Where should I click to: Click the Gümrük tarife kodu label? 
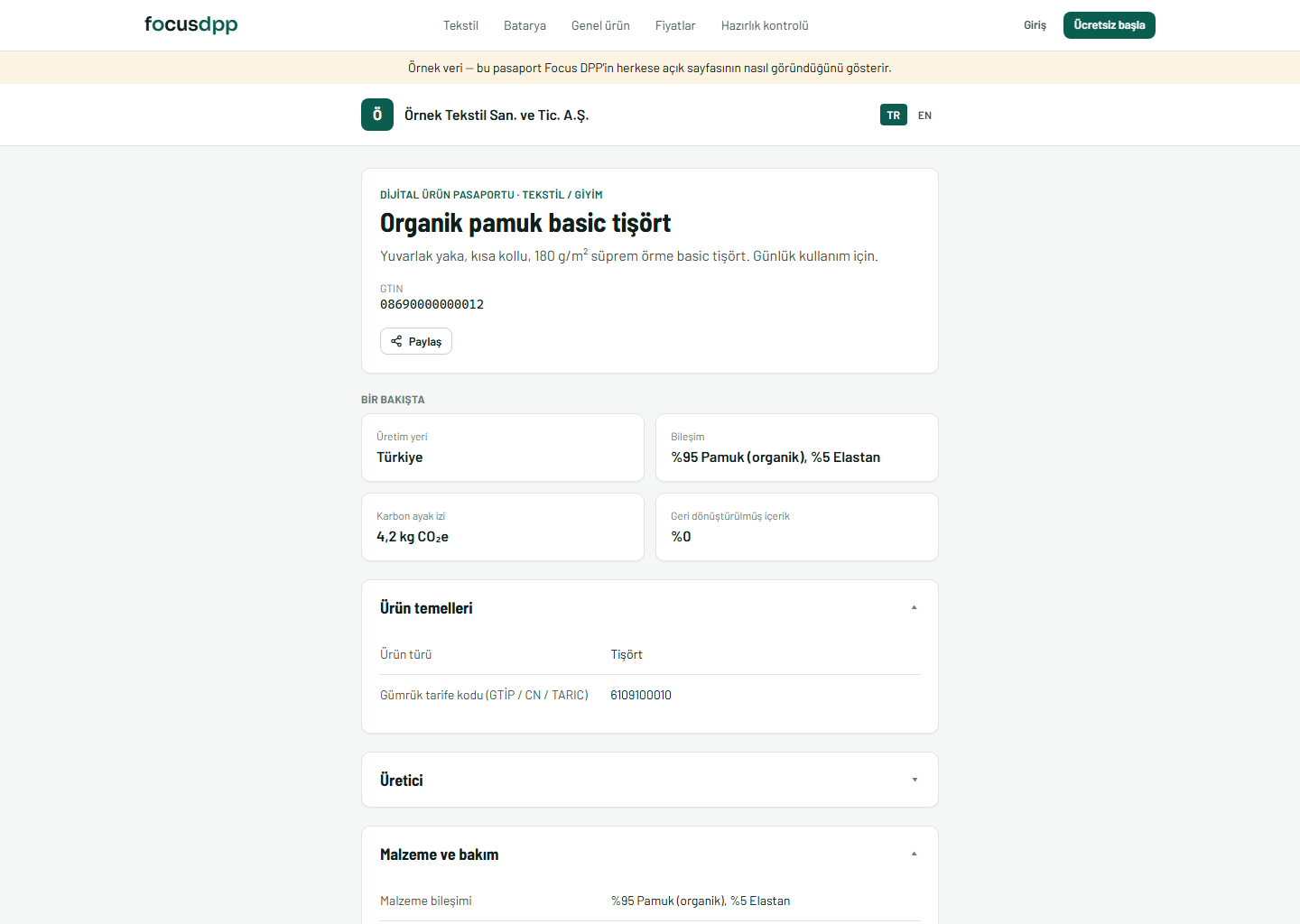click(484, 695)
